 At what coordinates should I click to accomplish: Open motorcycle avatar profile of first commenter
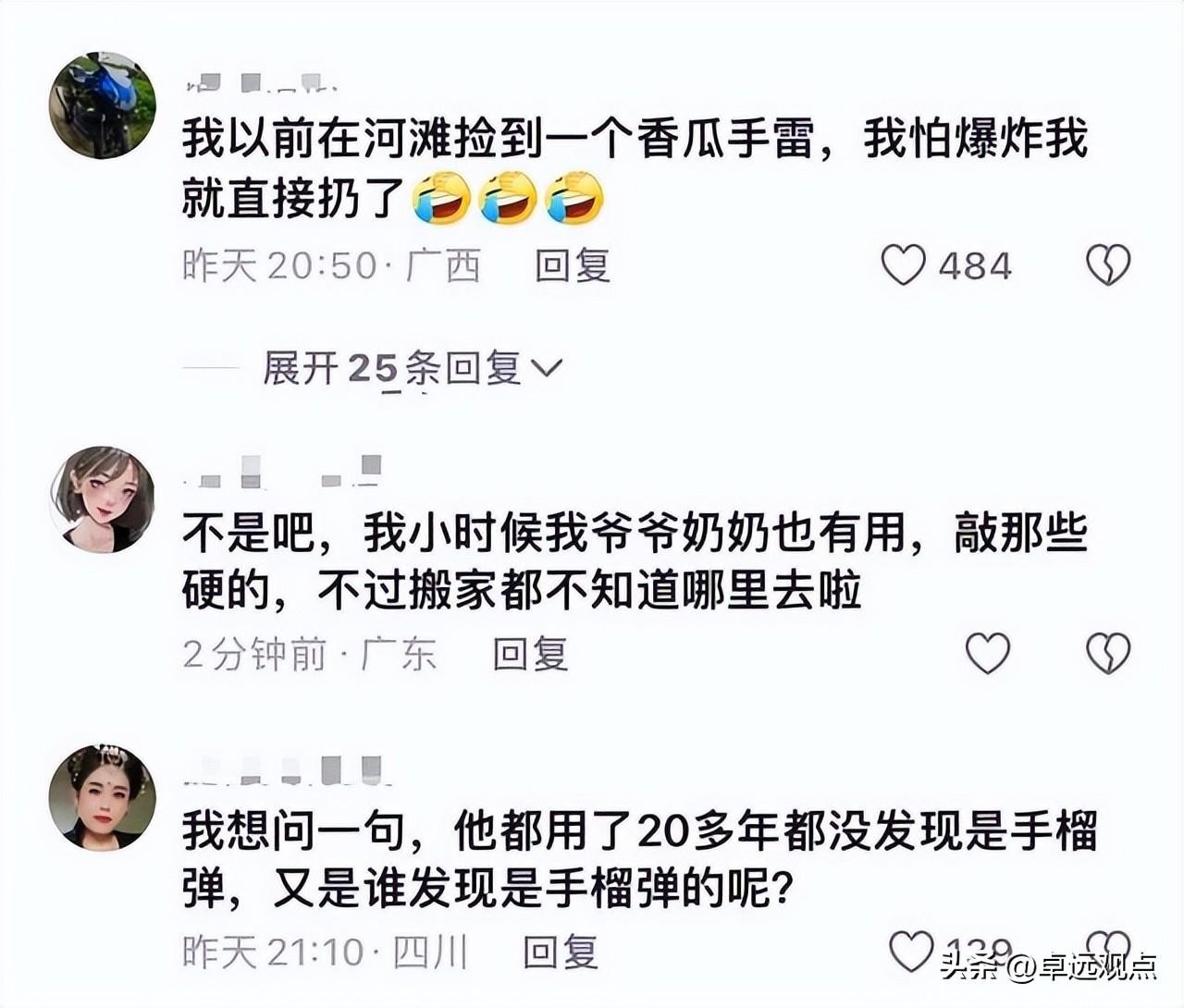(x=103, y=105)
